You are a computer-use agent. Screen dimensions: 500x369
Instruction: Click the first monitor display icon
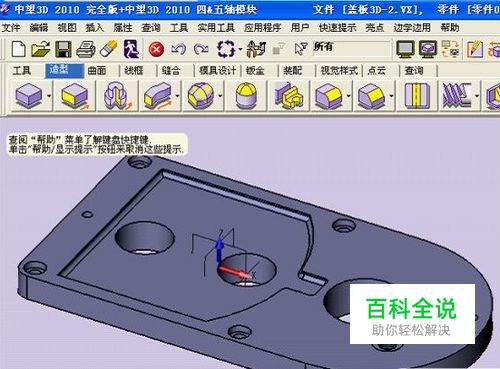coord(405,49)
